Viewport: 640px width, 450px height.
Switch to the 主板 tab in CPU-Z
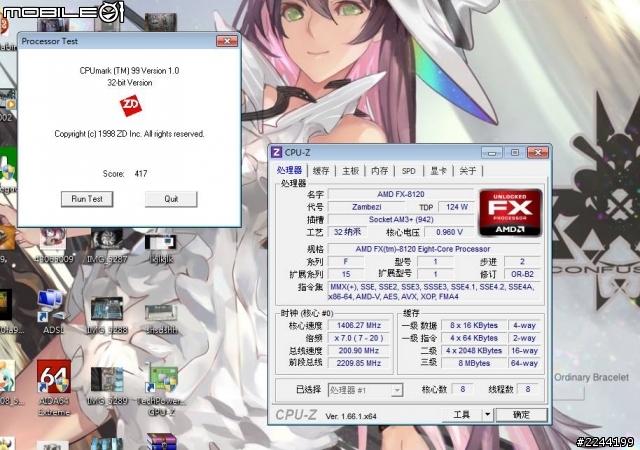point(350,171)
